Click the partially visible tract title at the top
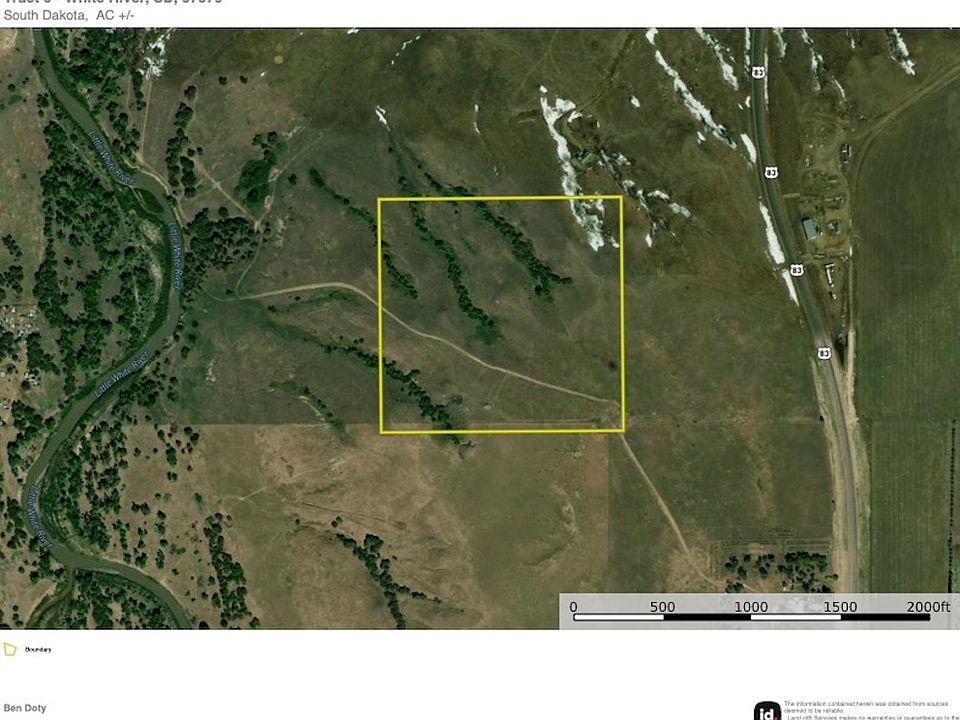 point(113,2)
